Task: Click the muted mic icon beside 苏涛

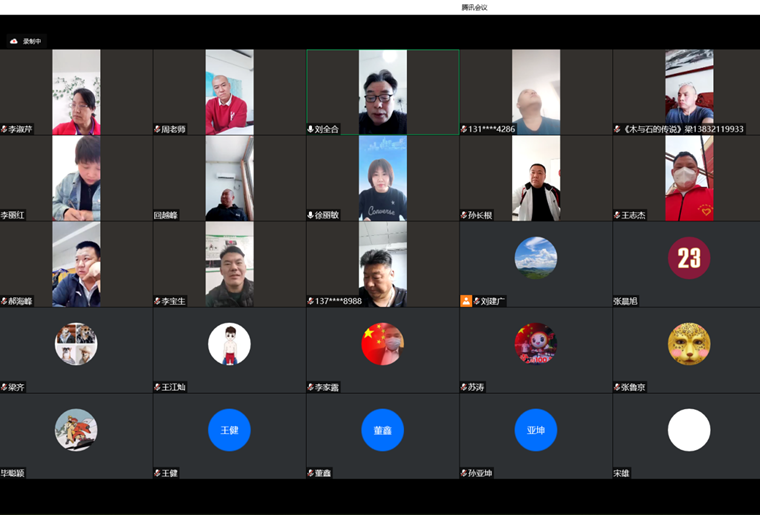Action: pyautogui.click(x=463, y=387)
